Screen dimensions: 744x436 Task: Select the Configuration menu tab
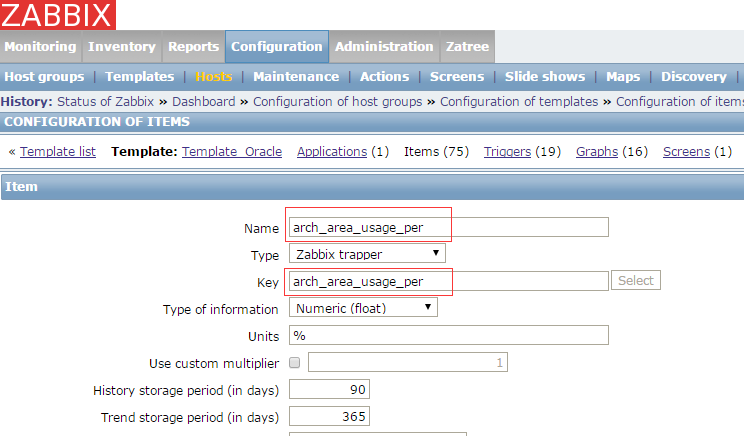(277, 46)
